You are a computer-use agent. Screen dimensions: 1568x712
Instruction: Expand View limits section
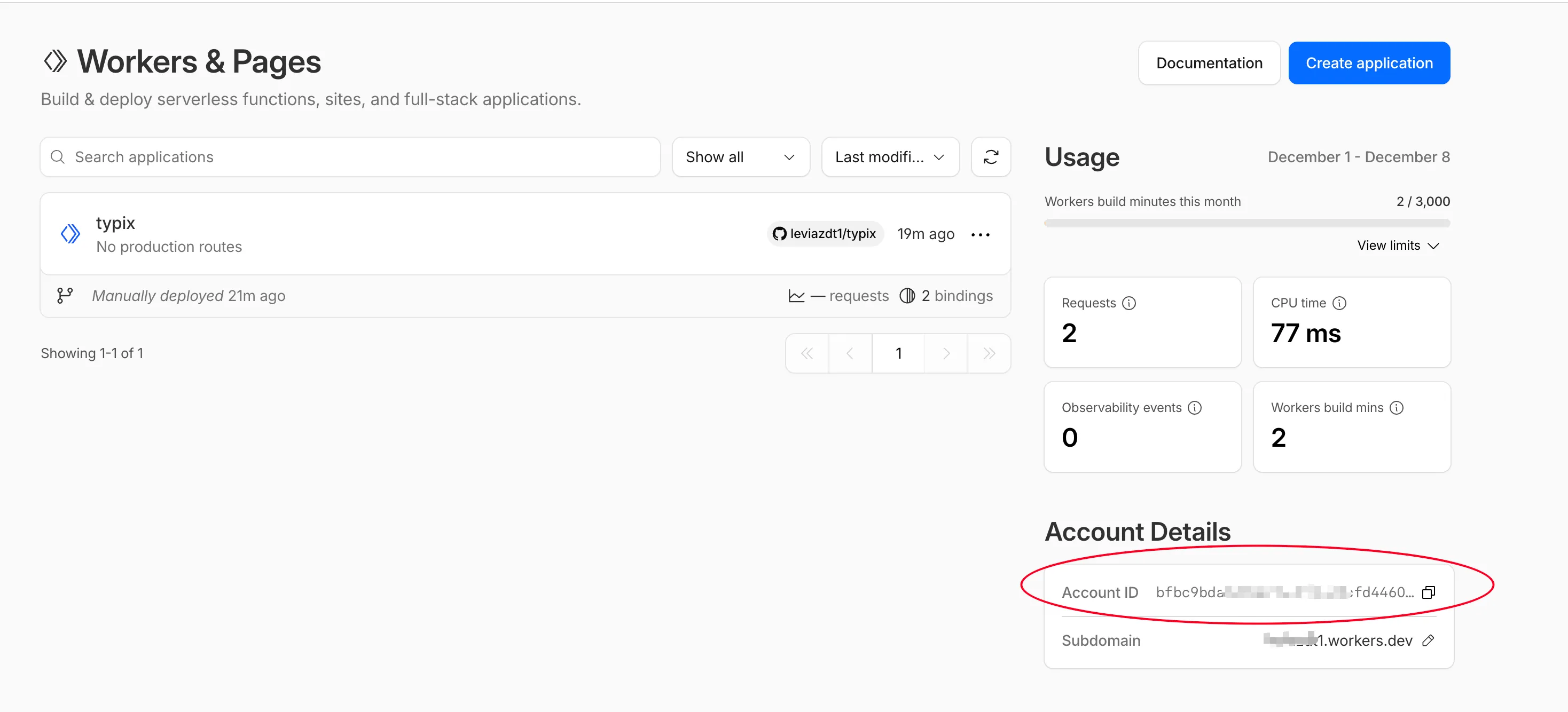coord(1397,245)
